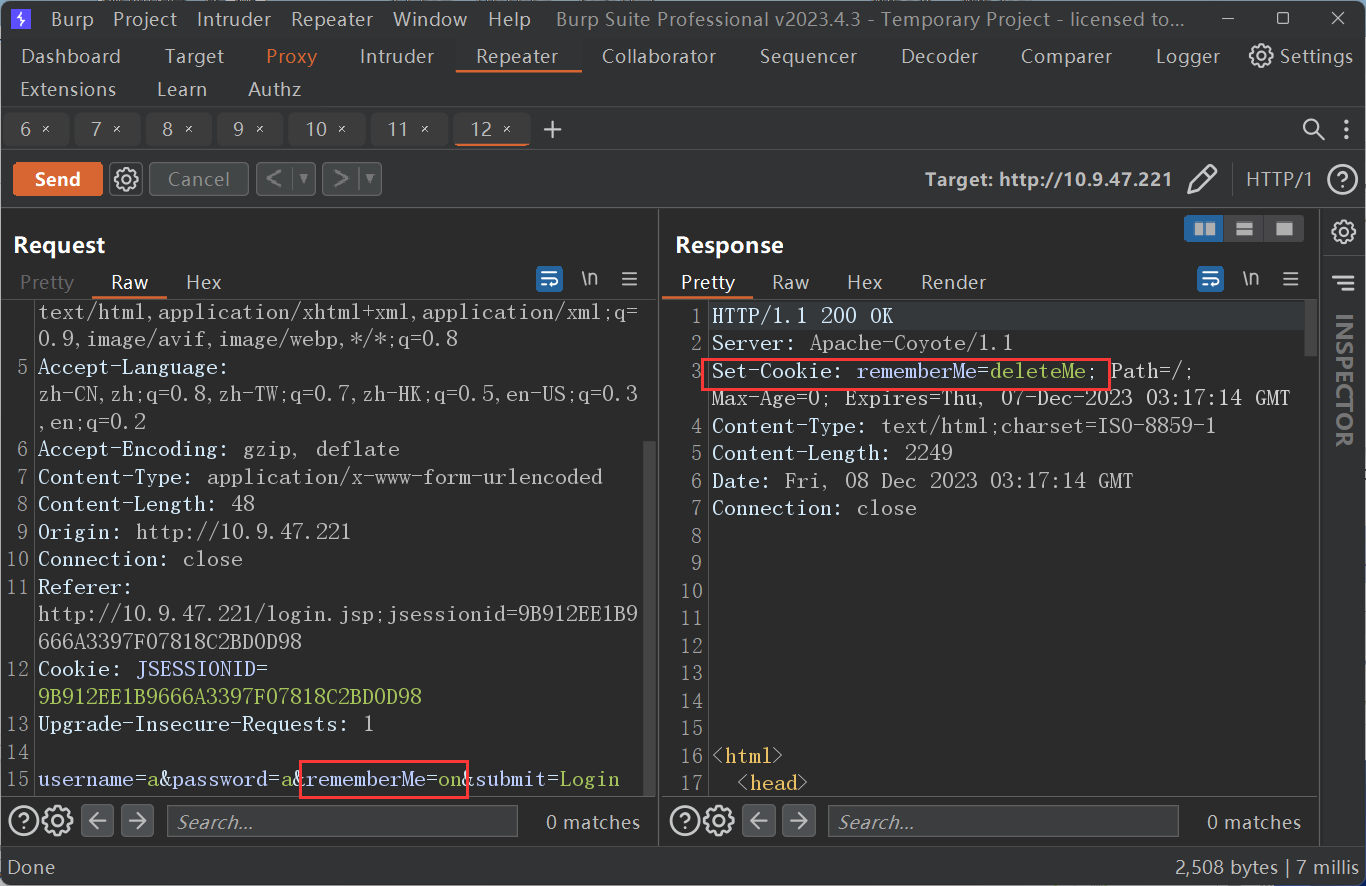The height and width of the screenshot is (886, 1366).
Task: Close Repeater tab 6
Action: pyautogui.click(x=46, y=129)
